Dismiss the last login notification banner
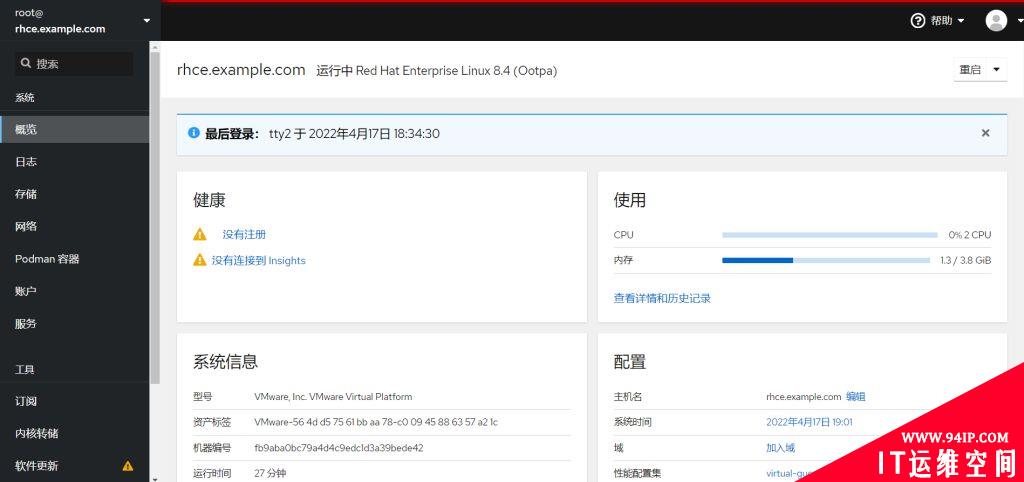This screenshot has width=1024, height=482. 985,133
